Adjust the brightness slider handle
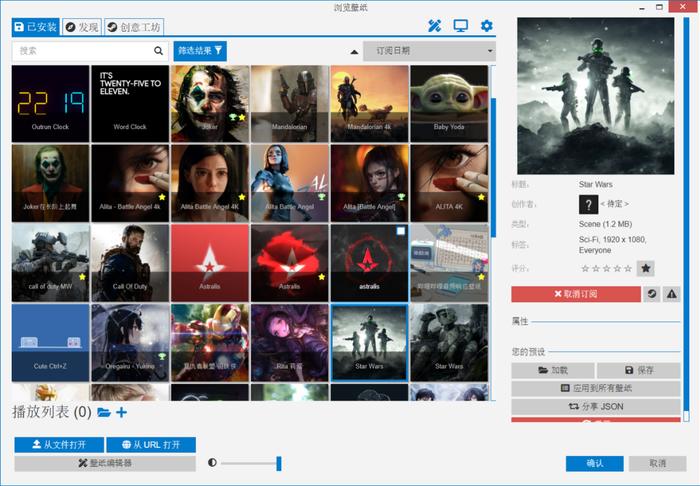 [x=279, y=463]
